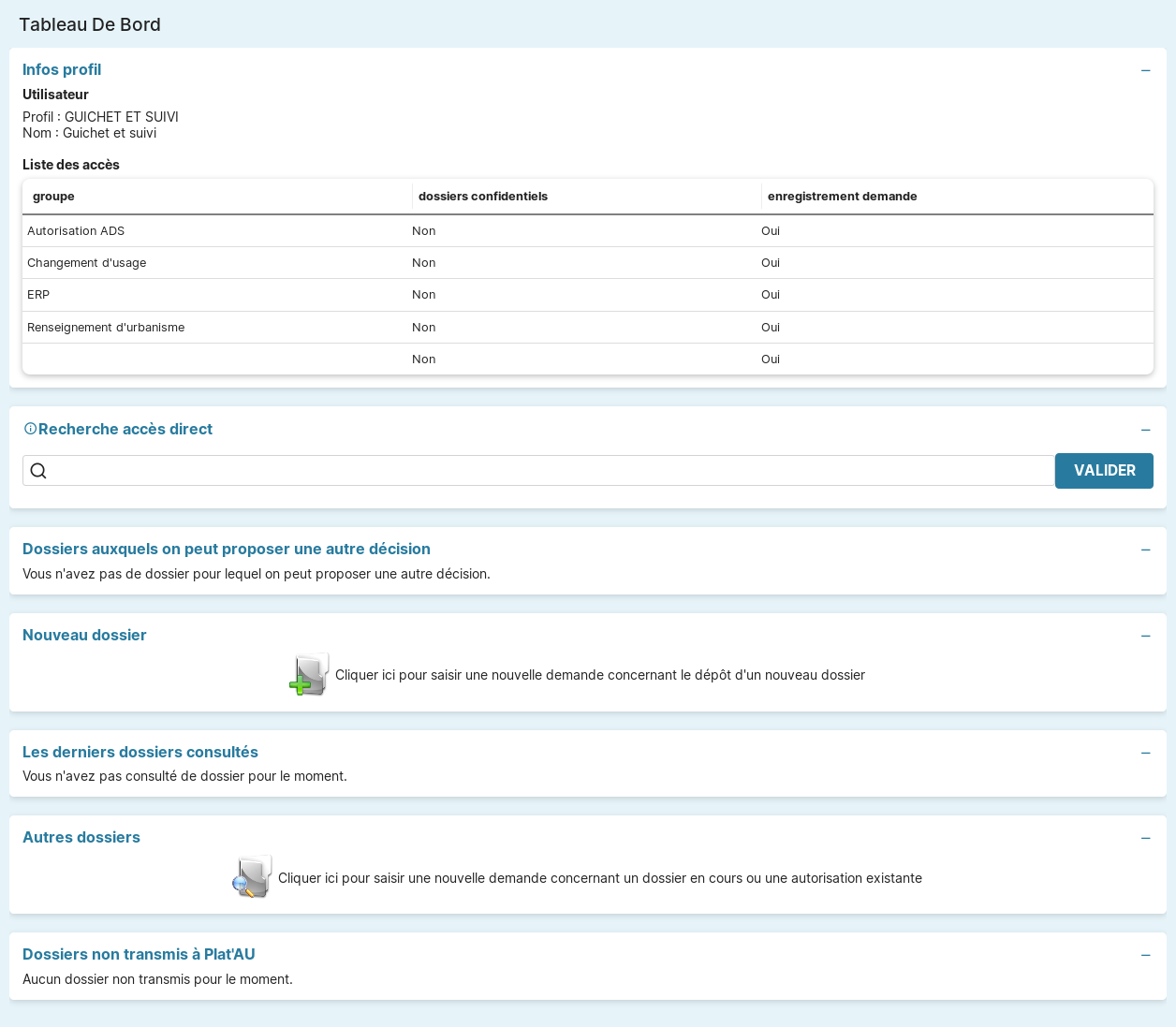
Task: Open link for request on existing dossier
Action: coord(599,878)
